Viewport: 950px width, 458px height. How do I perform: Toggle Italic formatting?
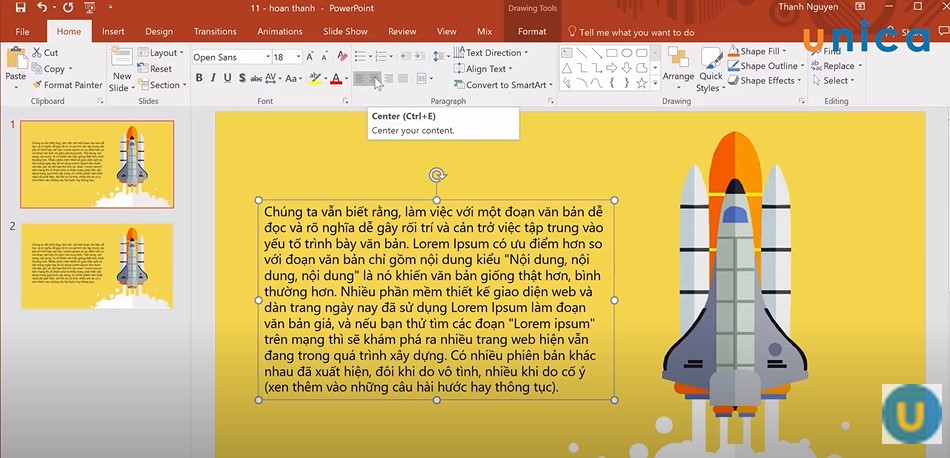213,78
